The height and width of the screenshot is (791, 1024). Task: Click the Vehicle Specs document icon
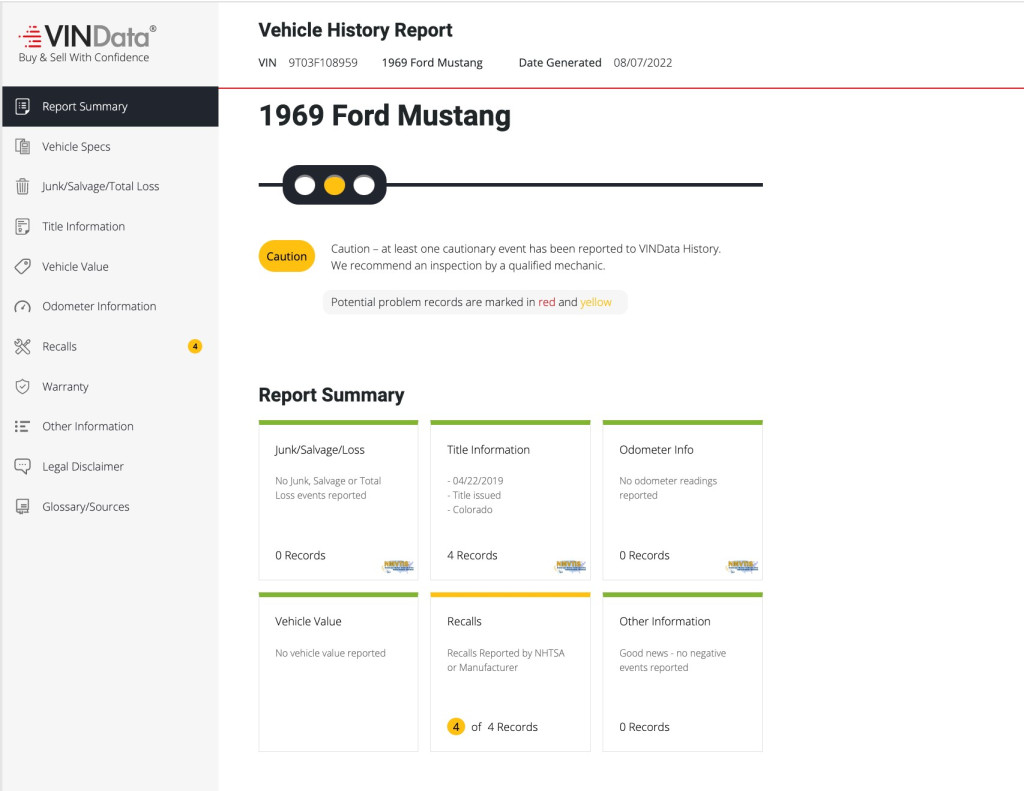tap(22, 146)
